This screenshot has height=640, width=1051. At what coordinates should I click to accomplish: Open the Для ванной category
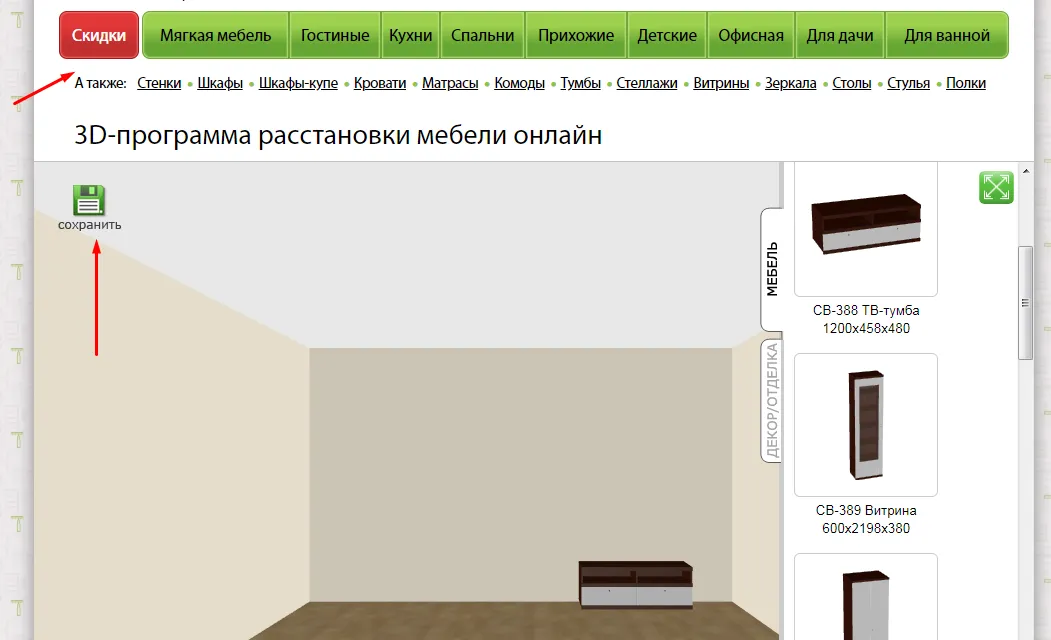coord(946,35)
